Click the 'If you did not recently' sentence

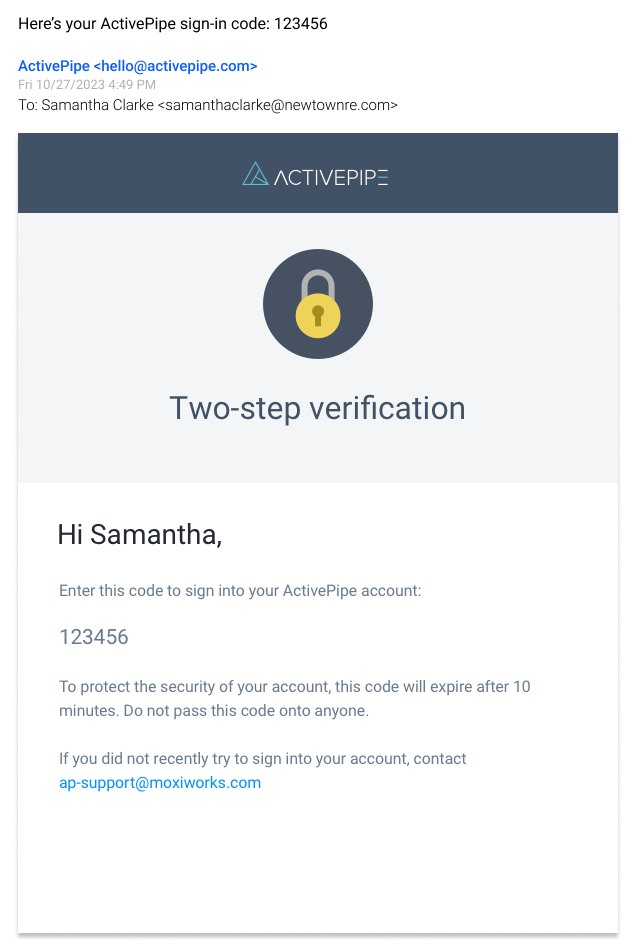click(x=262, y=759)
